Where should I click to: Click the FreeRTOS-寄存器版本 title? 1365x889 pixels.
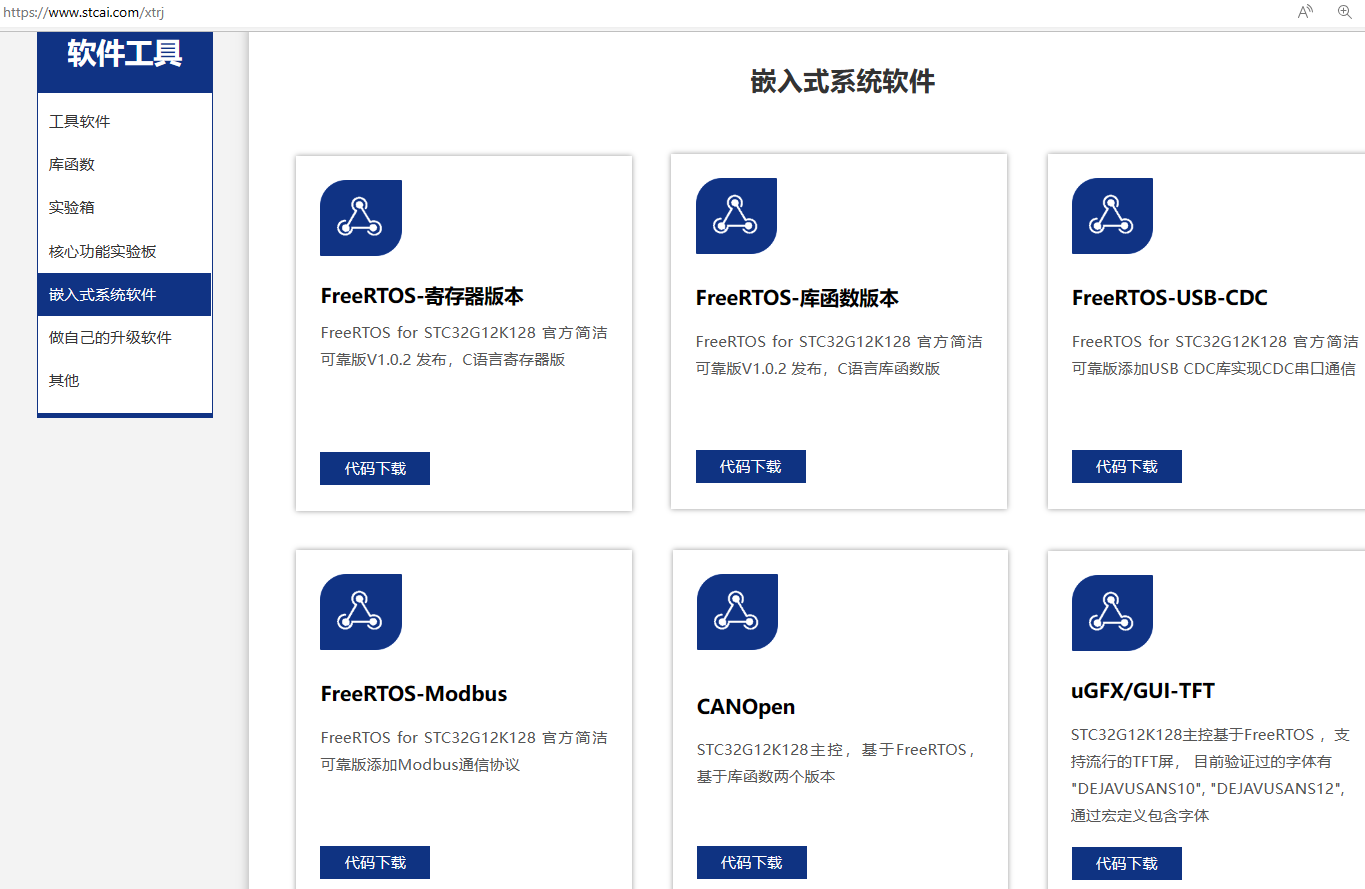422,296
